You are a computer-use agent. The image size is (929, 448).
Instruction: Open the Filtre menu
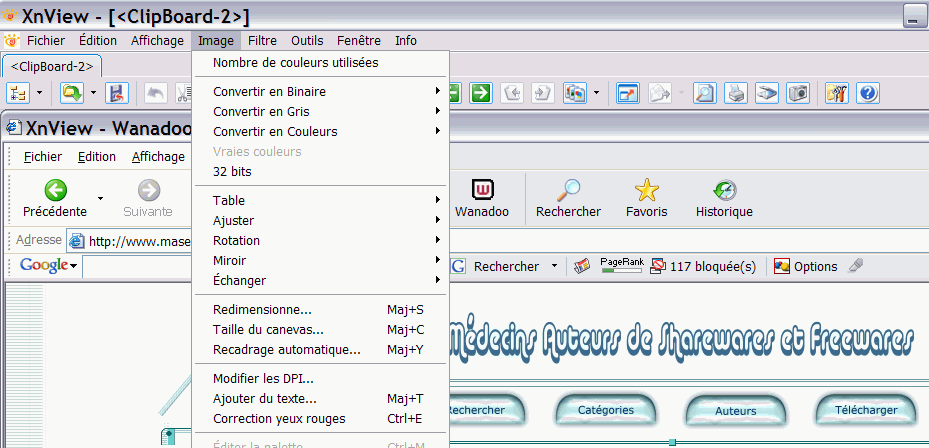tap(262, 41)
